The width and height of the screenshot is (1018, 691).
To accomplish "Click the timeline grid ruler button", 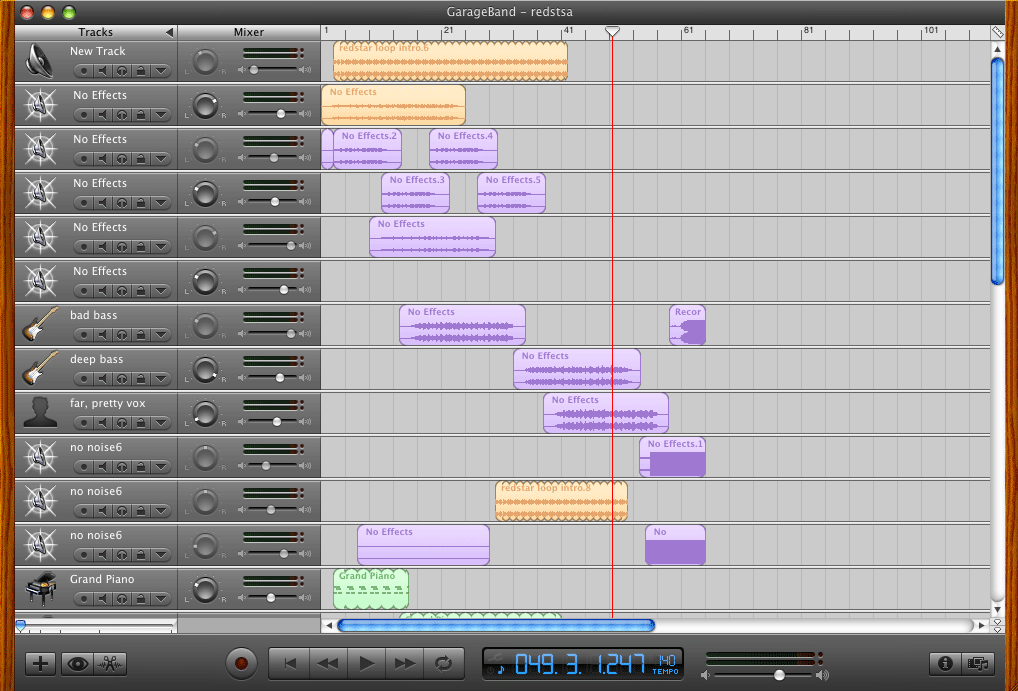I will [x=998, y=32].
